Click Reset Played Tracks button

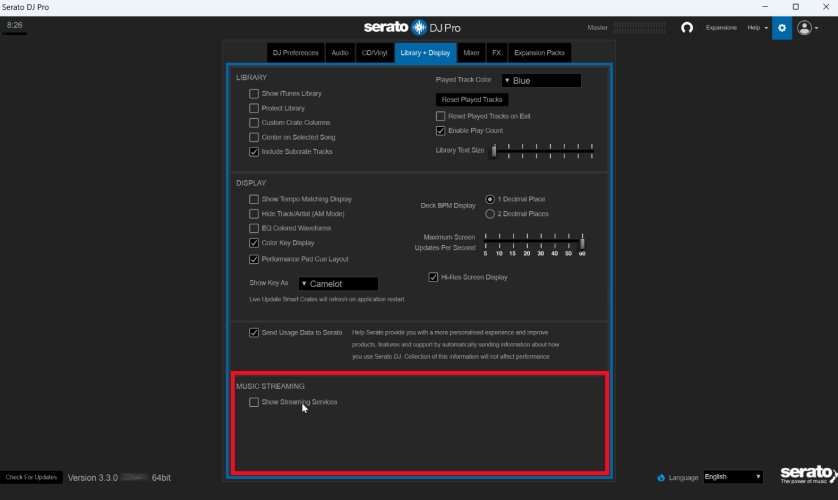pyautogui.click(x=472, y=100)
